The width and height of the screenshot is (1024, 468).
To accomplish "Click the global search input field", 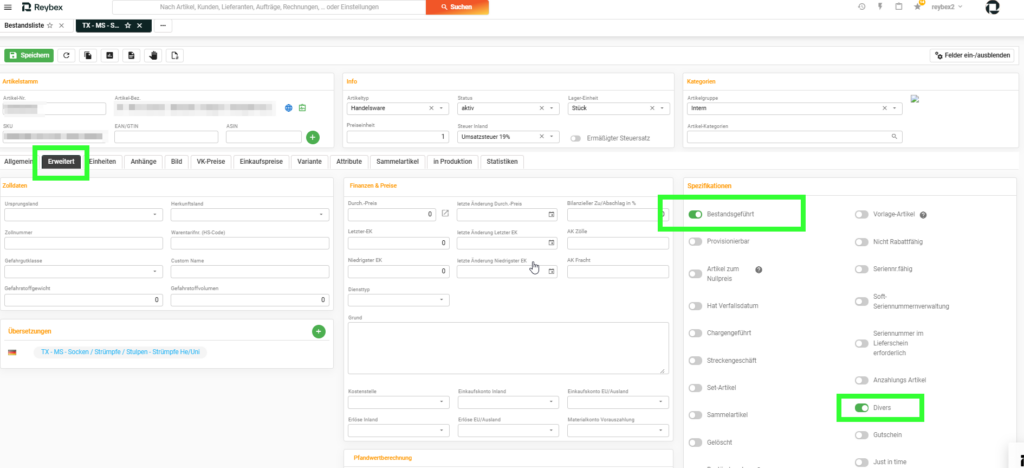I will pos(269,7).
